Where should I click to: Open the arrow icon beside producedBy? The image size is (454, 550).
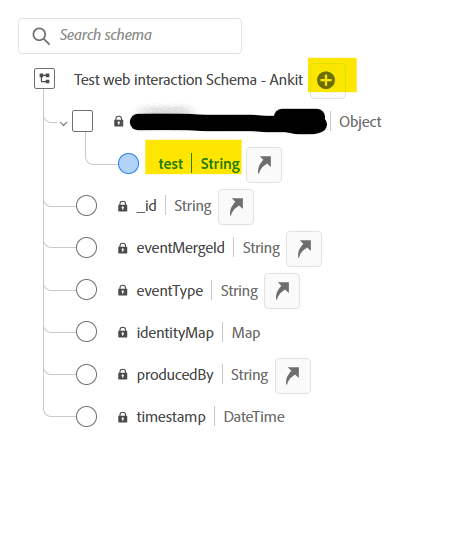tap(293, 376)
